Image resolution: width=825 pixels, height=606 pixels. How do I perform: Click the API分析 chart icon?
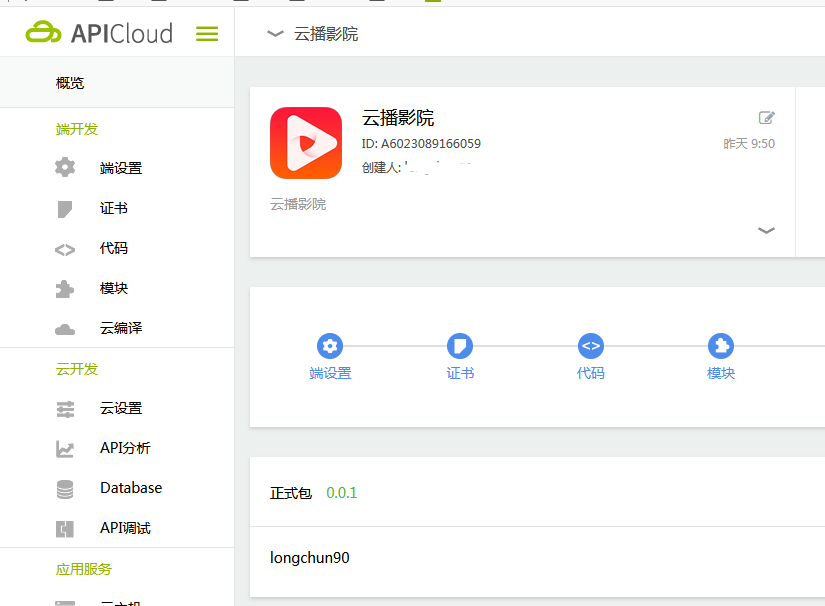coord(65,449)
